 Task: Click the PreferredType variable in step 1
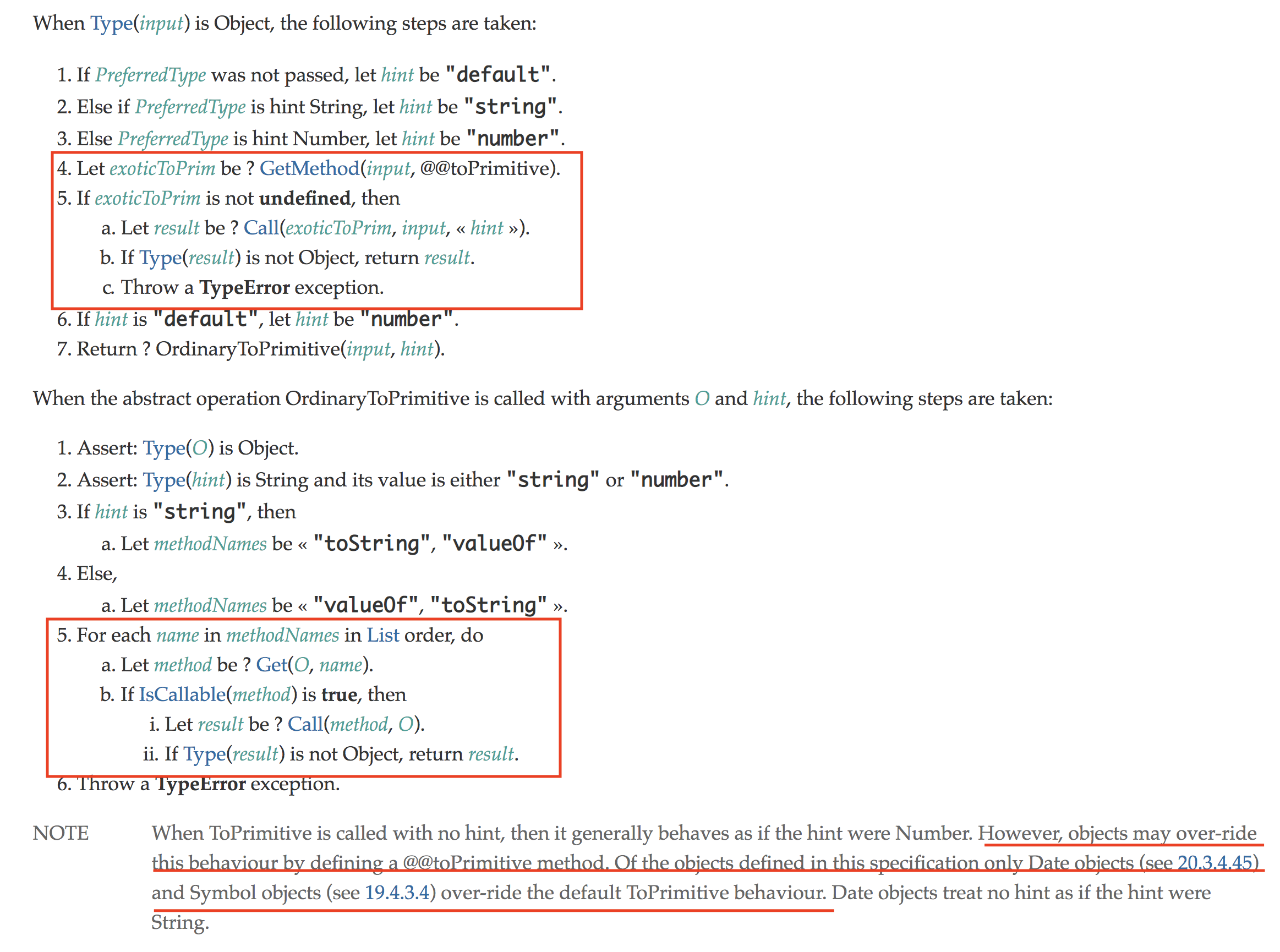click(150, 75)
